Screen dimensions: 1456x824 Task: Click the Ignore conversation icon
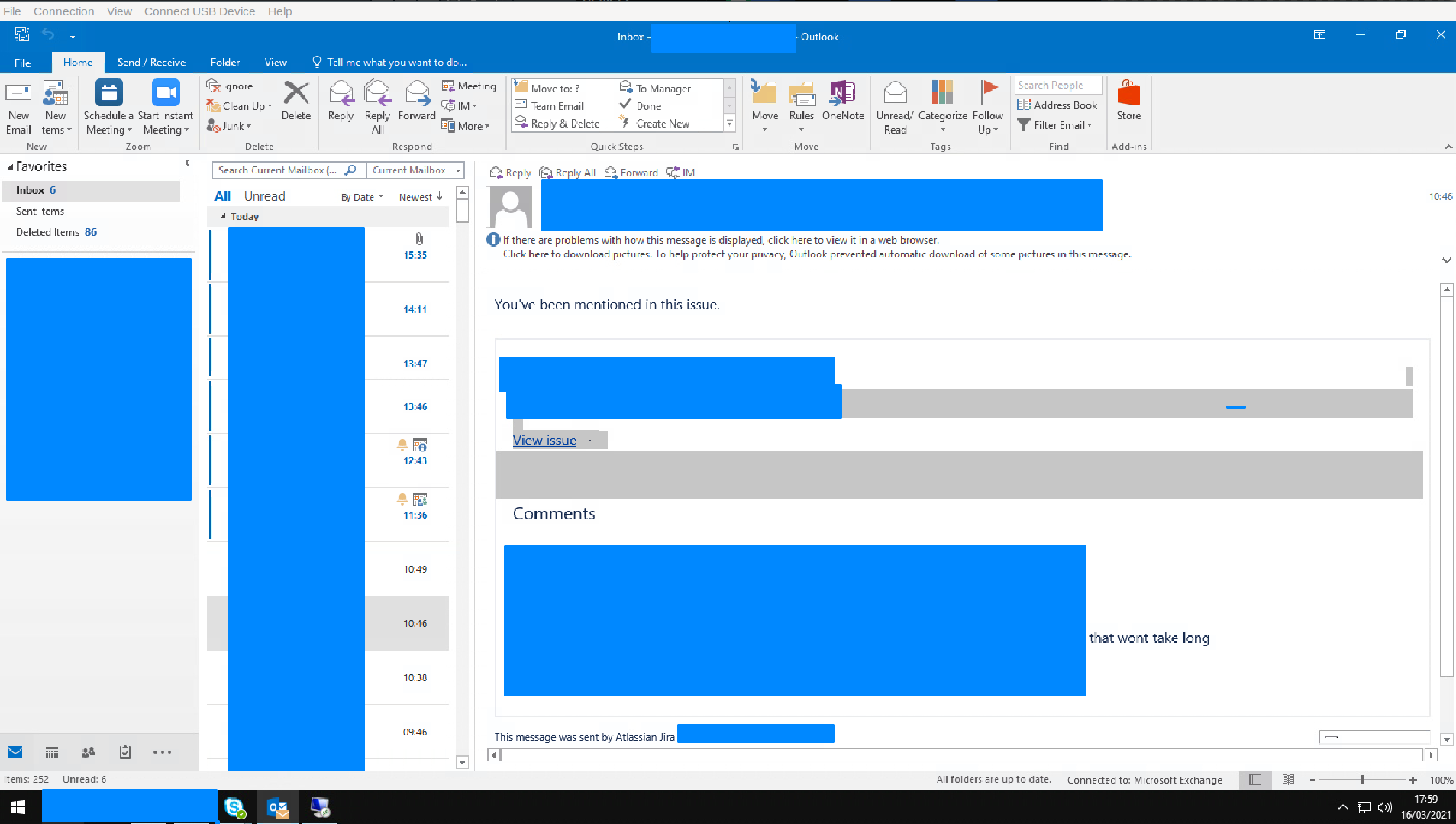[214, 86]
